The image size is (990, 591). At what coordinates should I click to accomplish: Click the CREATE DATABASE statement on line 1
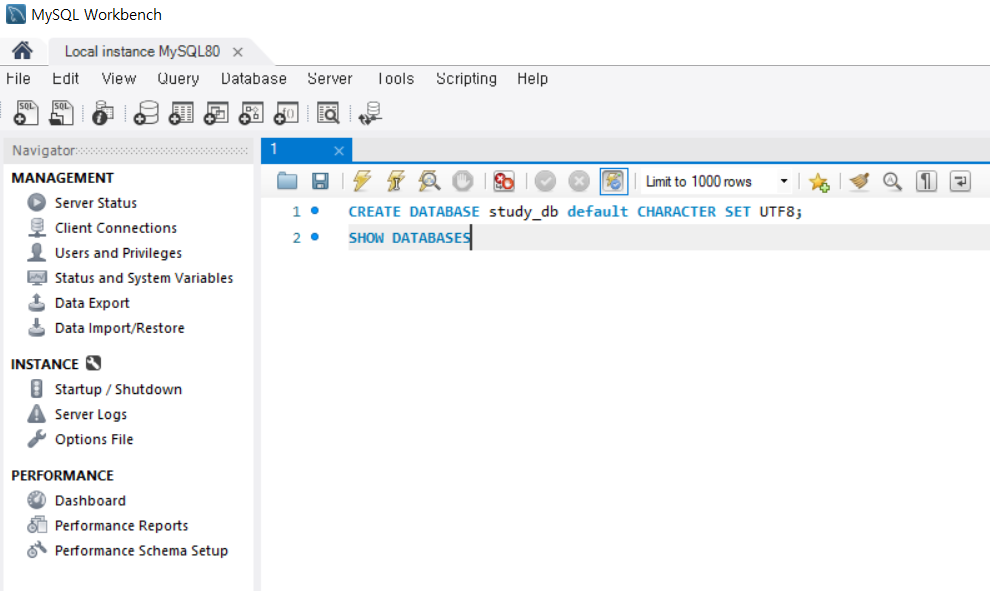575,212
